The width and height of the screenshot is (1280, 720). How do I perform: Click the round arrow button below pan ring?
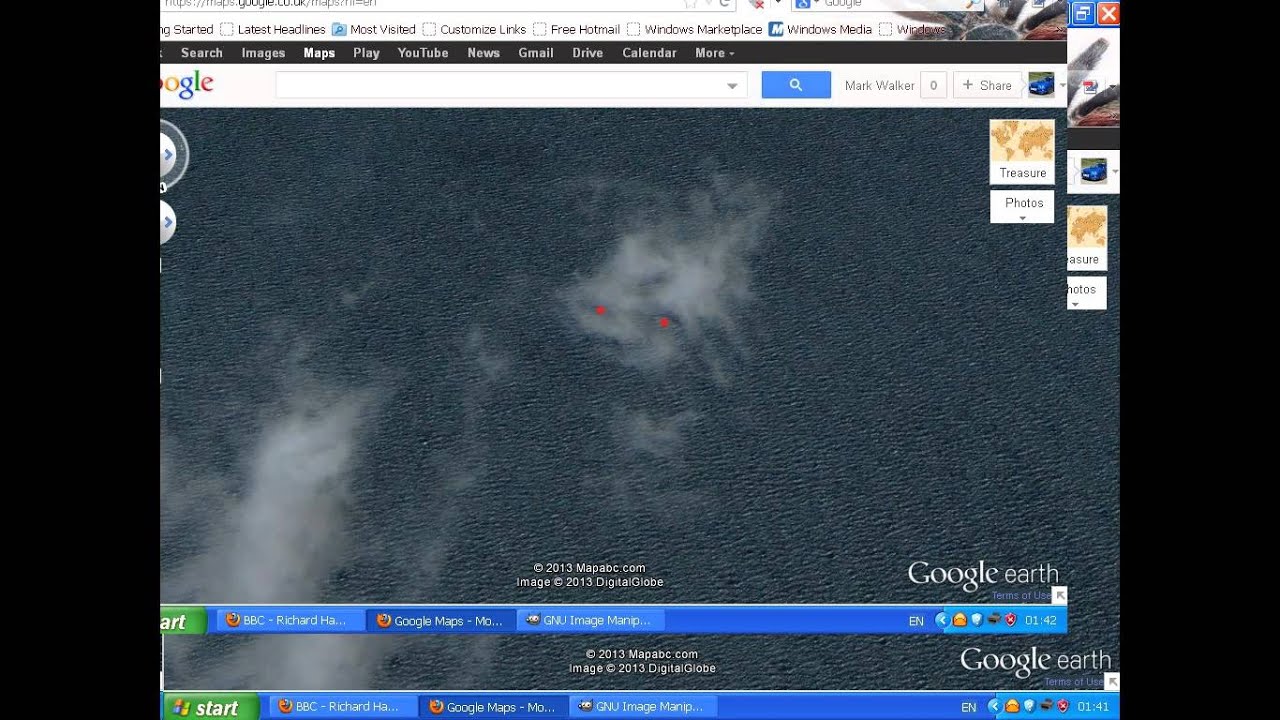(167, 222)
